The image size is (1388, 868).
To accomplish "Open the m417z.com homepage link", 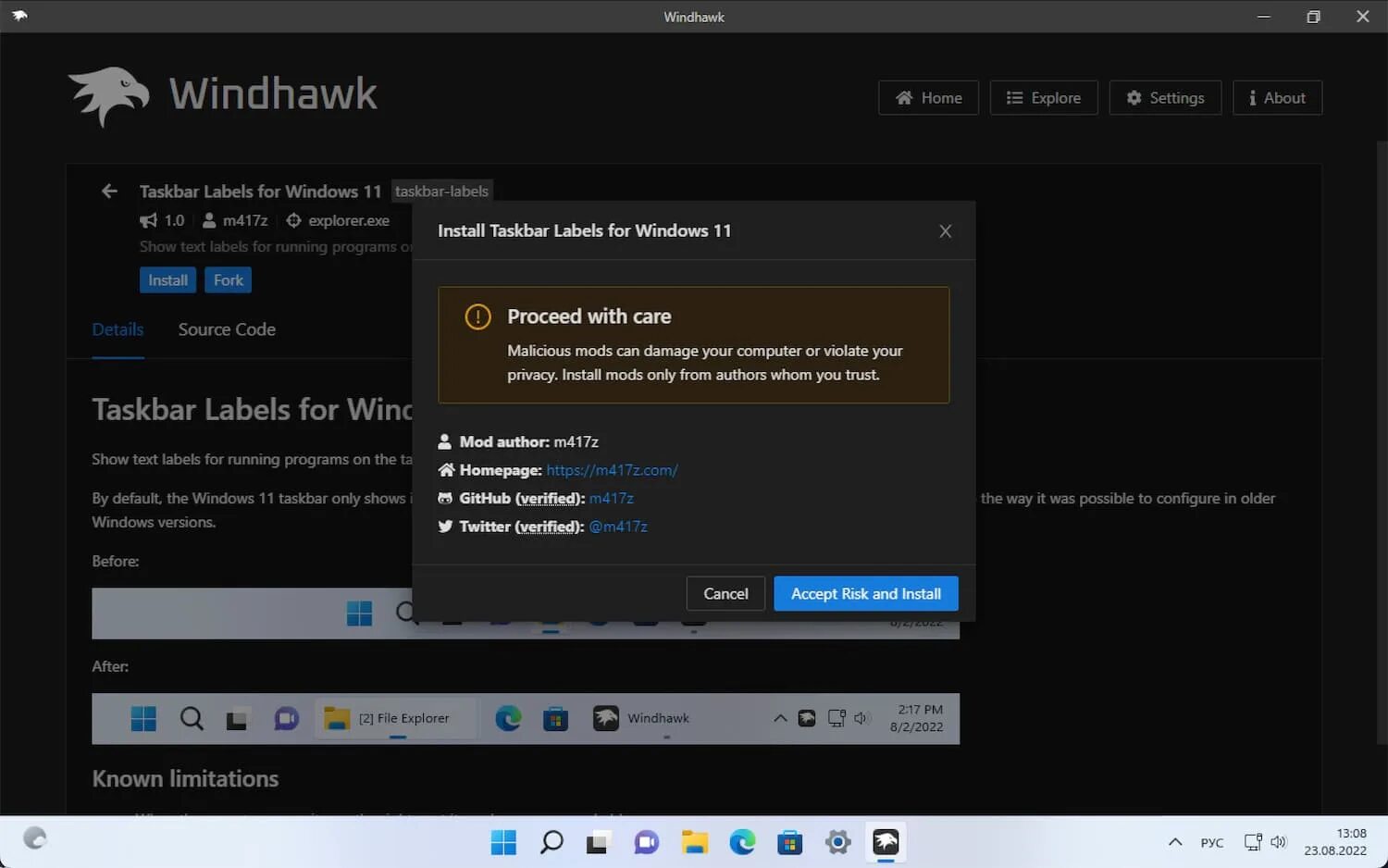I will click(x=612, y=470).
